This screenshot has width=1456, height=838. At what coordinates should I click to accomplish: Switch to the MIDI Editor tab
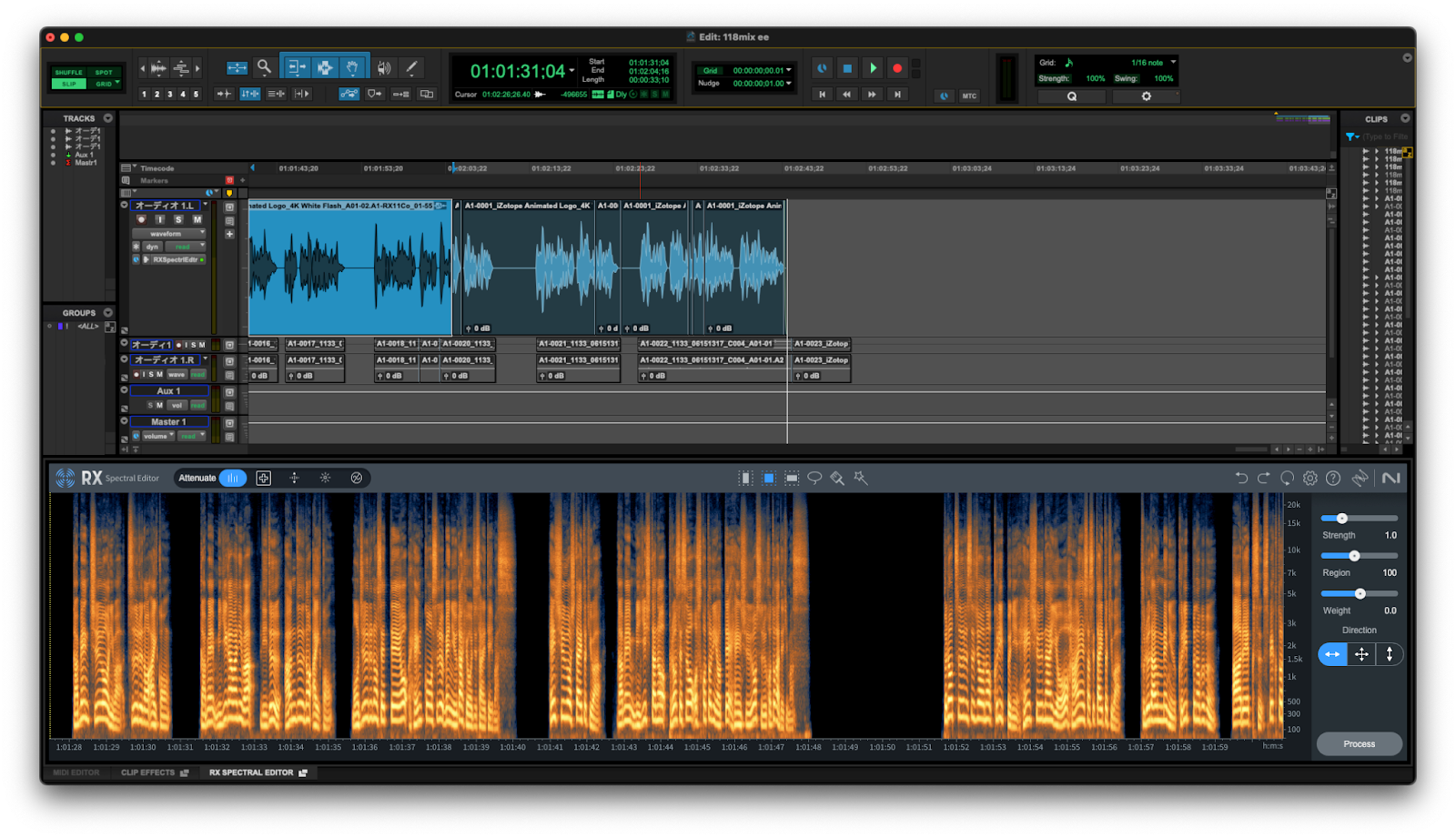pyautogui.click(x=76, y=772)
